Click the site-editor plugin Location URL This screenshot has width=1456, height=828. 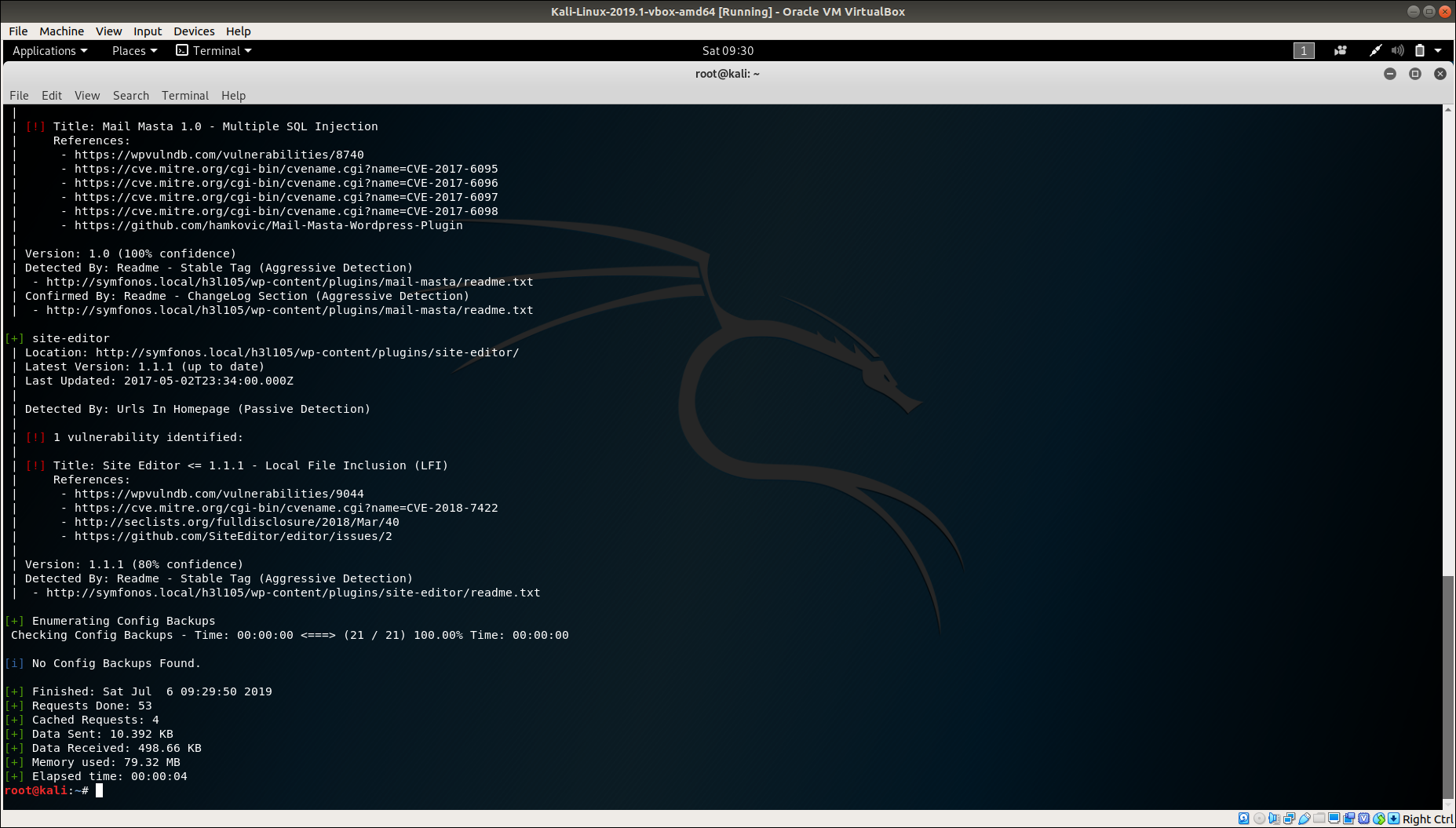coord(307,352)
